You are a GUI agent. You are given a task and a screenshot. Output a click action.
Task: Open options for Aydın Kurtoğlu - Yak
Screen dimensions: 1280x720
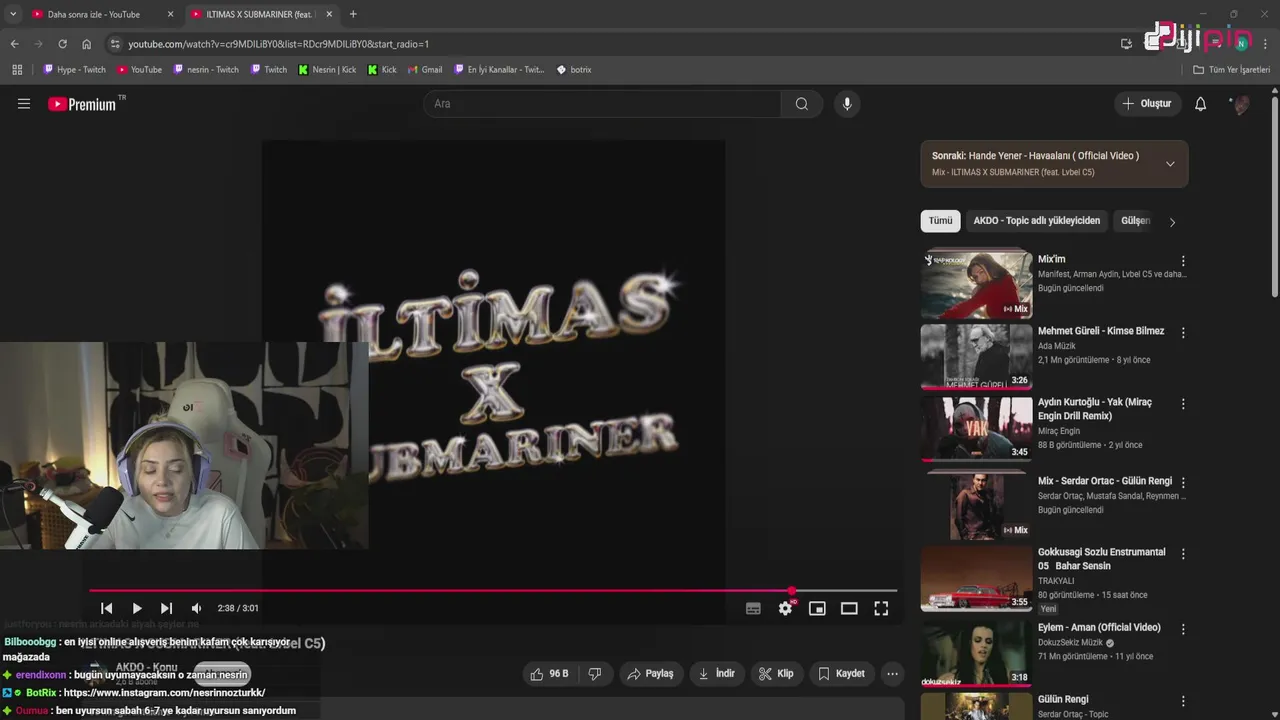[x=1183, y=404]
